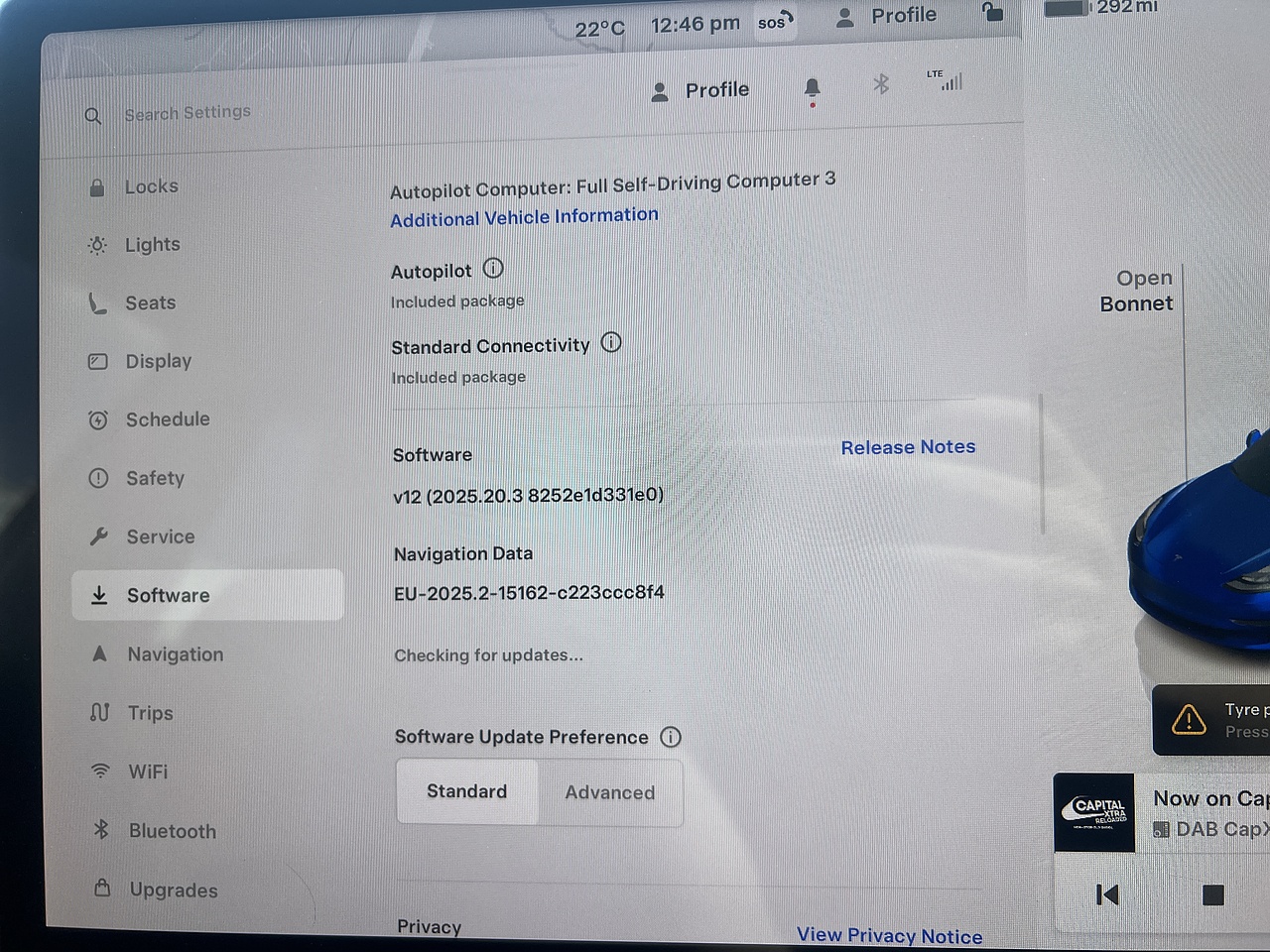This screenshot has height=952, width=1270.
Task: Open the Locks settings menu
Action: (x=151, y=186)
